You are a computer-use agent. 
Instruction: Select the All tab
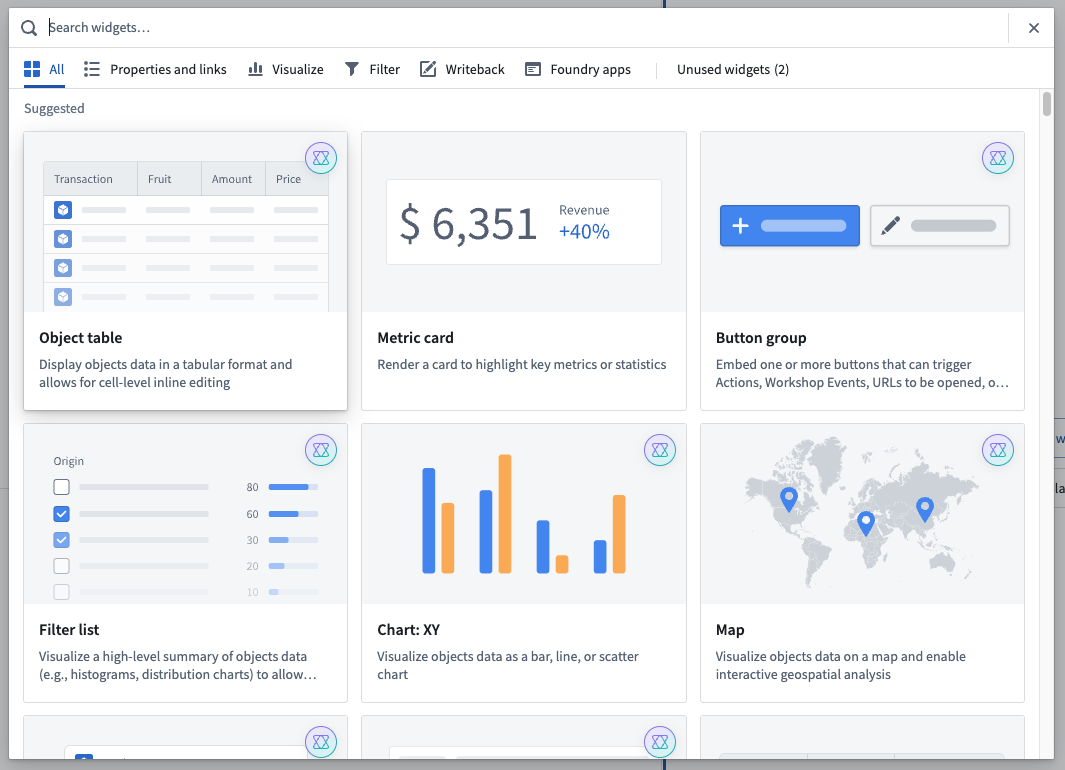click(44, 69)
